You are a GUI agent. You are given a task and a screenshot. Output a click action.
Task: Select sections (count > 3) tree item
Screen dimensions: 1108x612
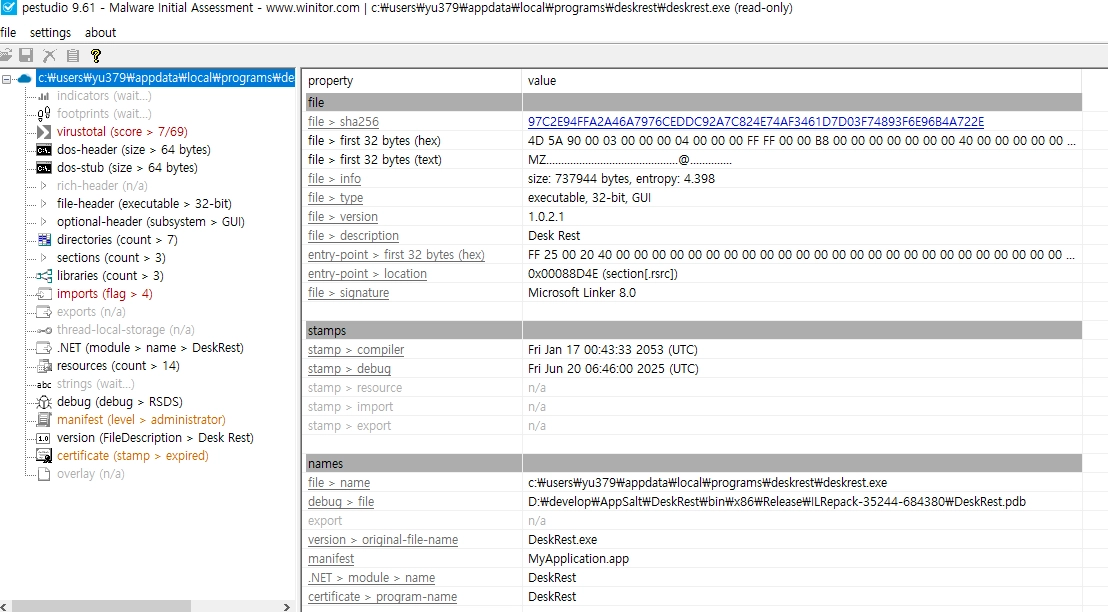(111, 257)
